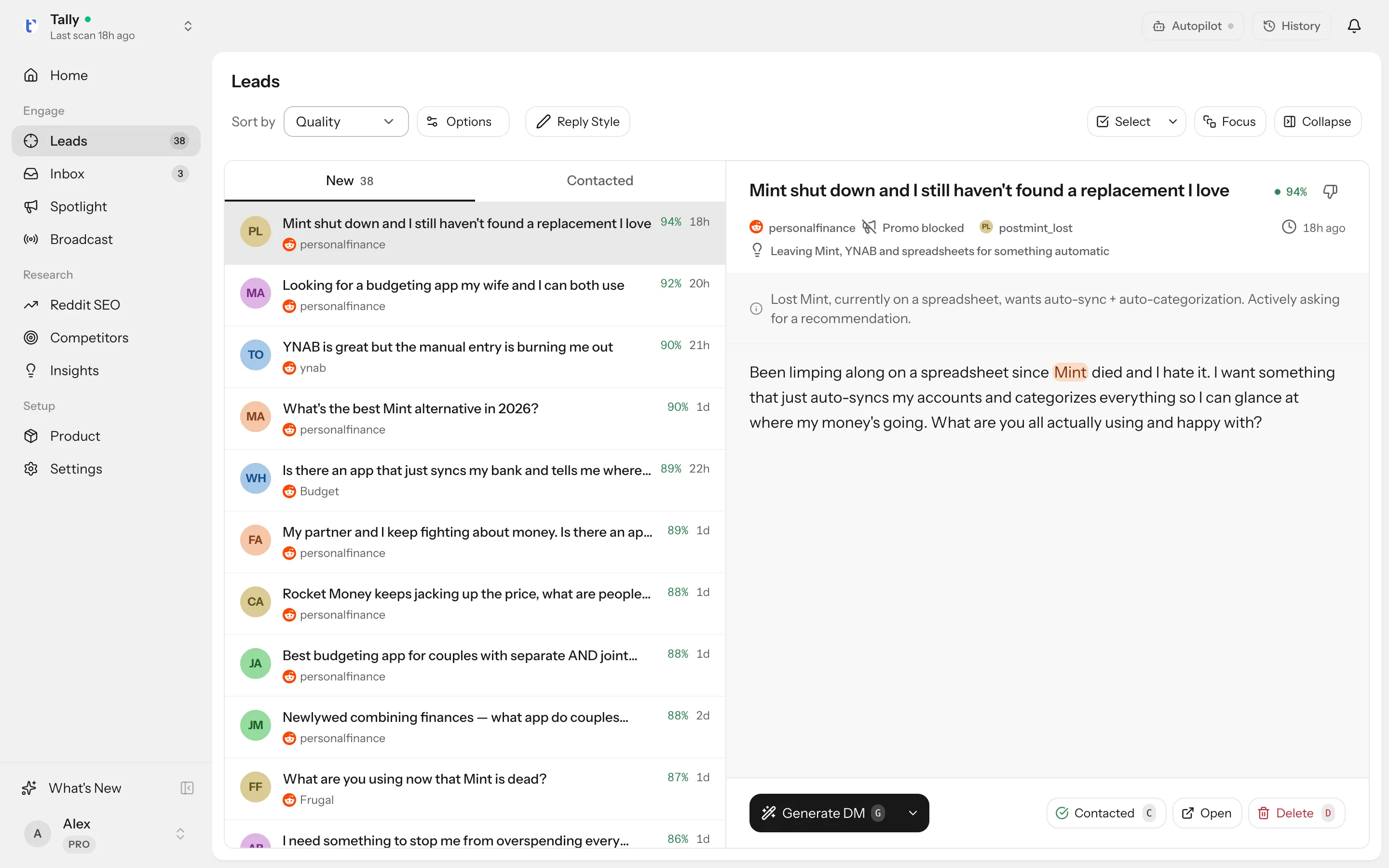Expand the Alex account menu chevrons
Screen dimensions: 1389x868
(x=180, y=834)
